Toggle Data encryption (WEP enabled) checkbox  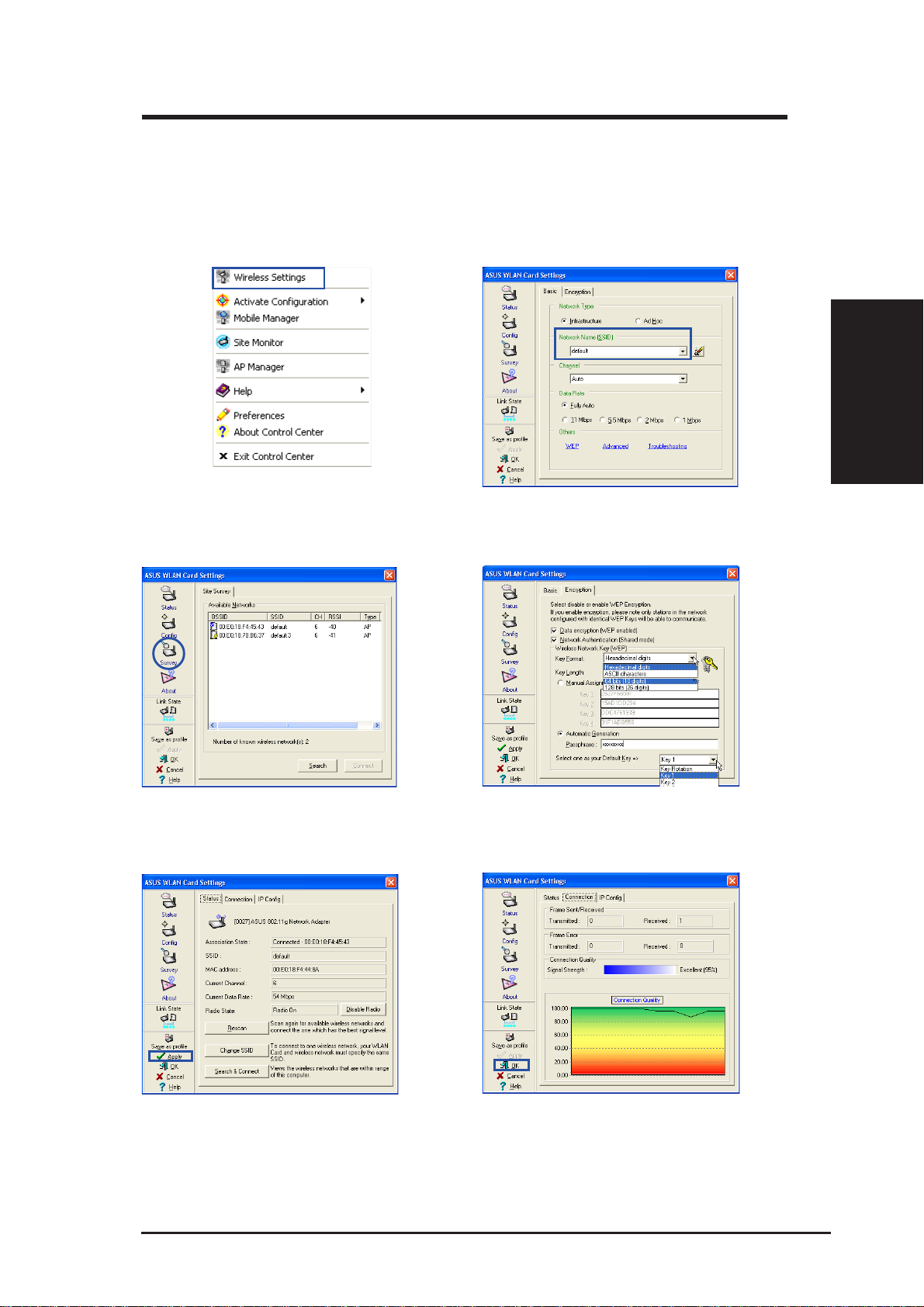click(x=554, y=631)
